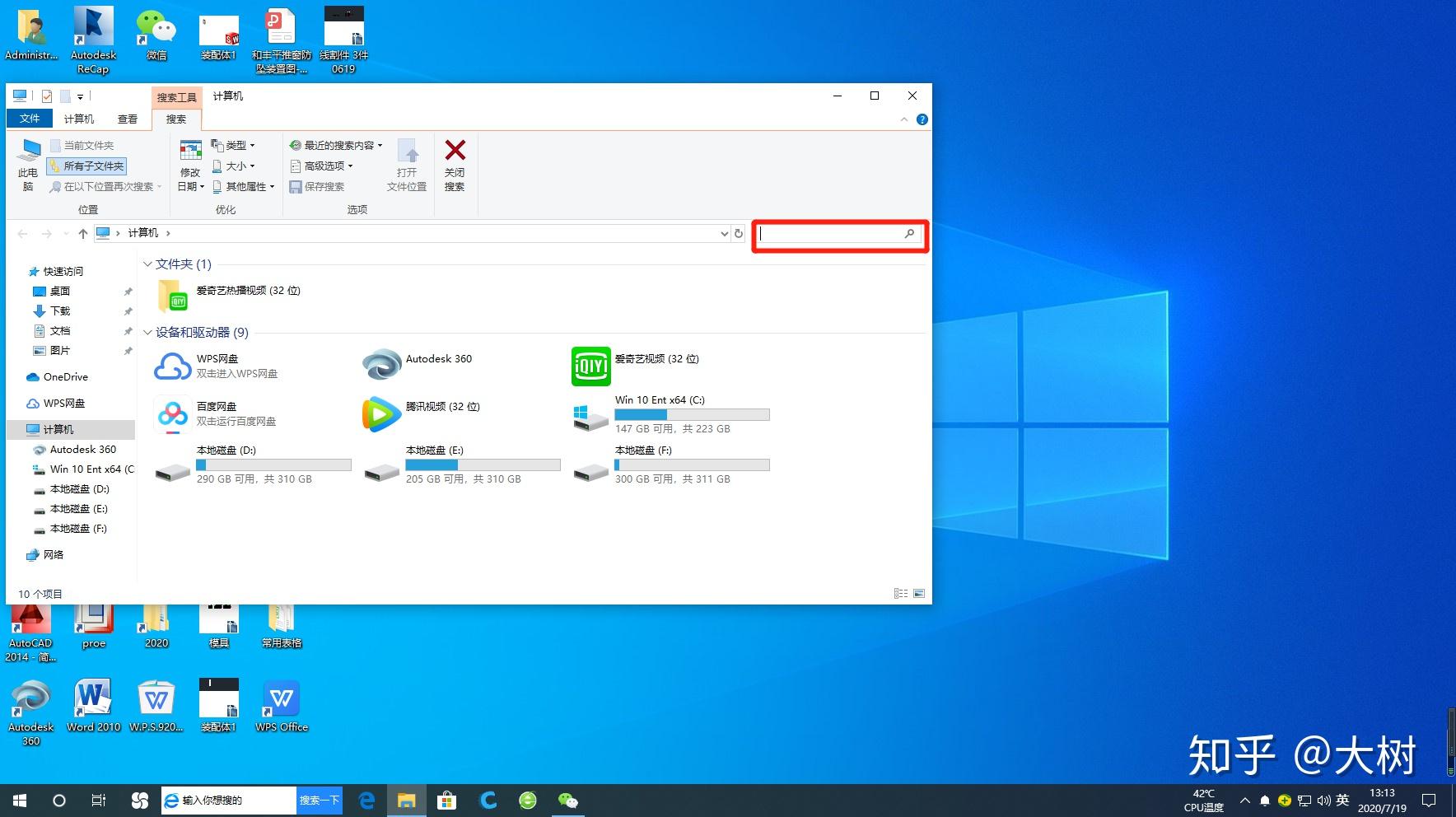Open the 高级选项 dropdown
The height and width of the screenshot is (817, 1456).
321,166
